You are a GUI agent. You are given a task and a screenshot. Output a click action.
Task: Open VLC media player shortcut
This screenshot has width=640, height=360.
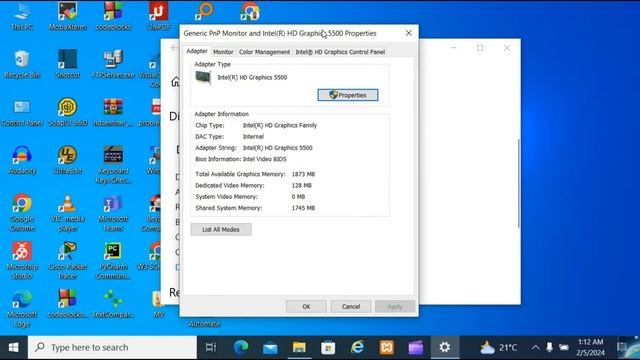click(67, 213)
